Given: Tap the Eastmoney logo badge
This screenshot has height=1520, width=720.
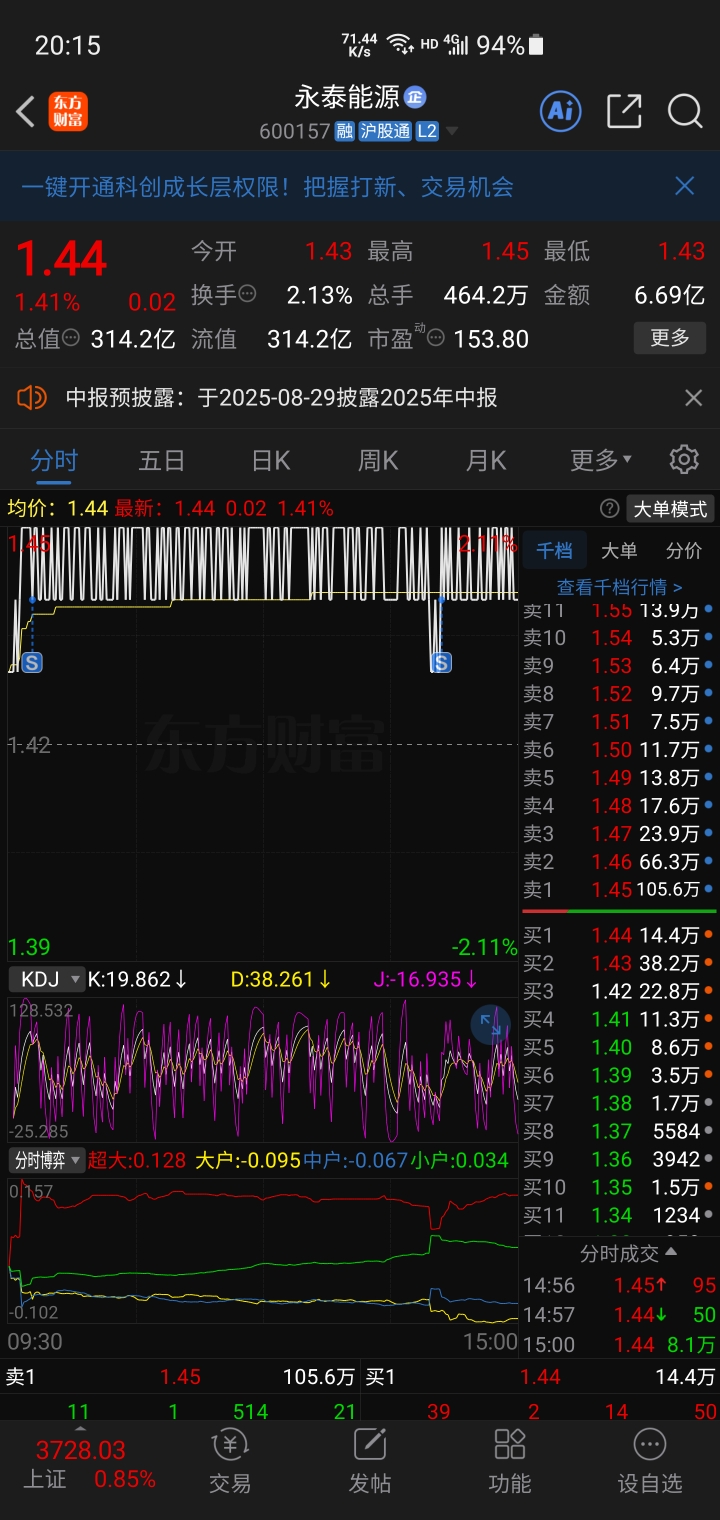Looking at the screenshot, I should click(x=68, y=111).
